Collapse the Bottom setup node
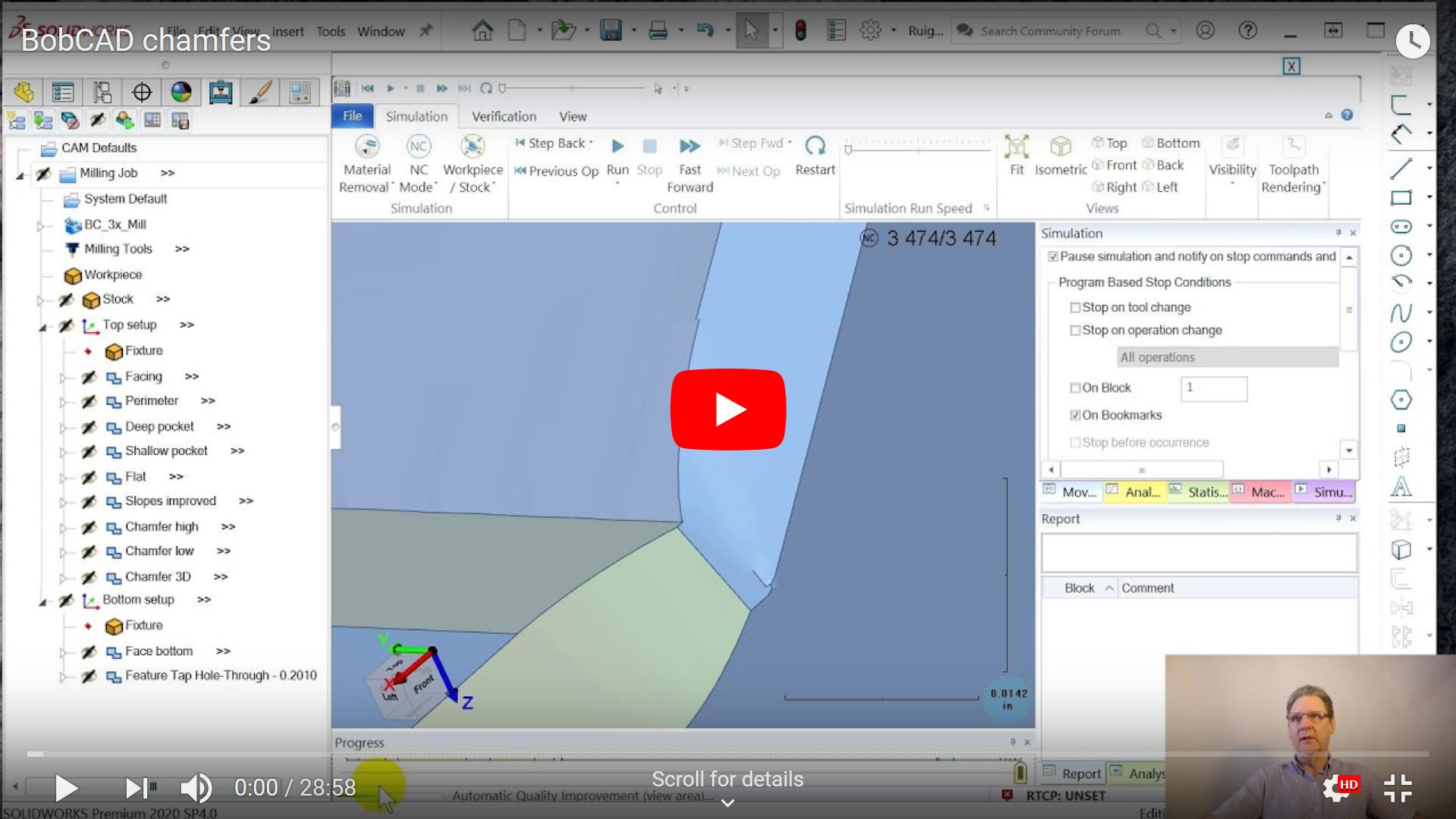Screen dimensions: 1456x819 pyautogui.click(x=43, y=601)
